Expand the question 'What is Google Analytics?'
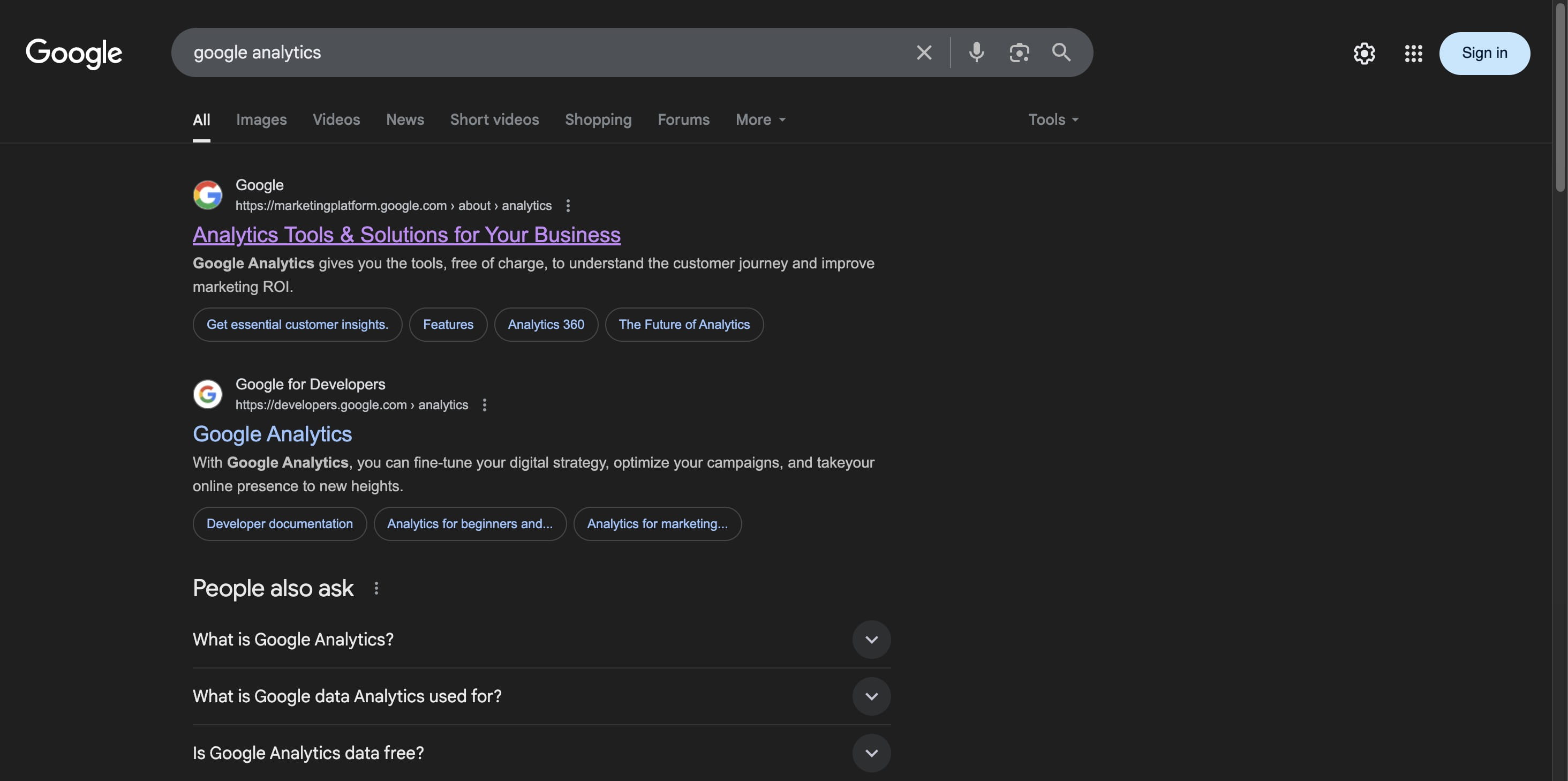 coord(871,639)
